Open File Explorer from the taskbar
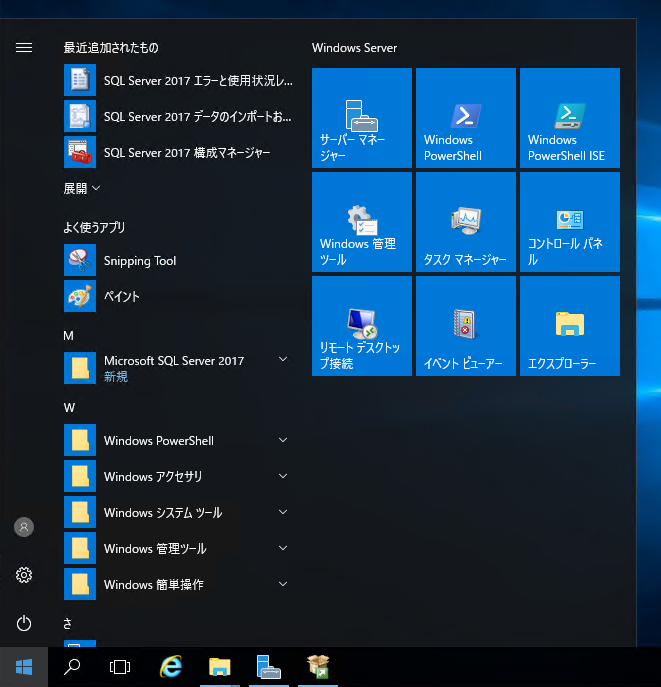661x687 pixels. point(220,667)
